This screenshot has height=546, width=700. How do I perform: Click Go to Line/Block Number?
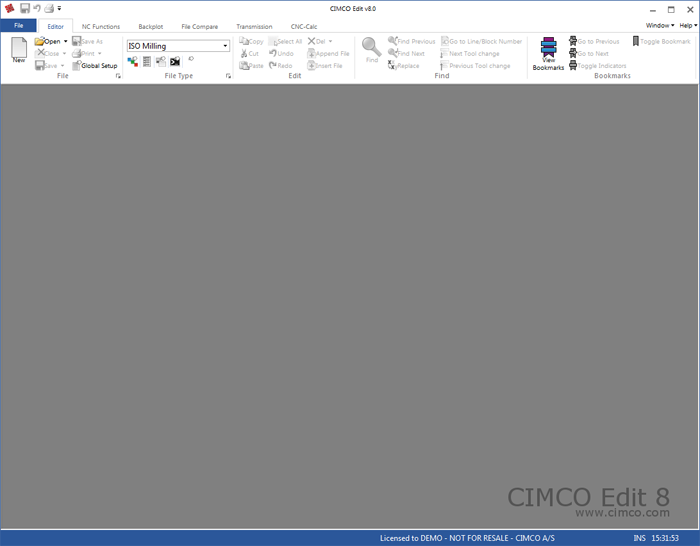tap(482, 41)
